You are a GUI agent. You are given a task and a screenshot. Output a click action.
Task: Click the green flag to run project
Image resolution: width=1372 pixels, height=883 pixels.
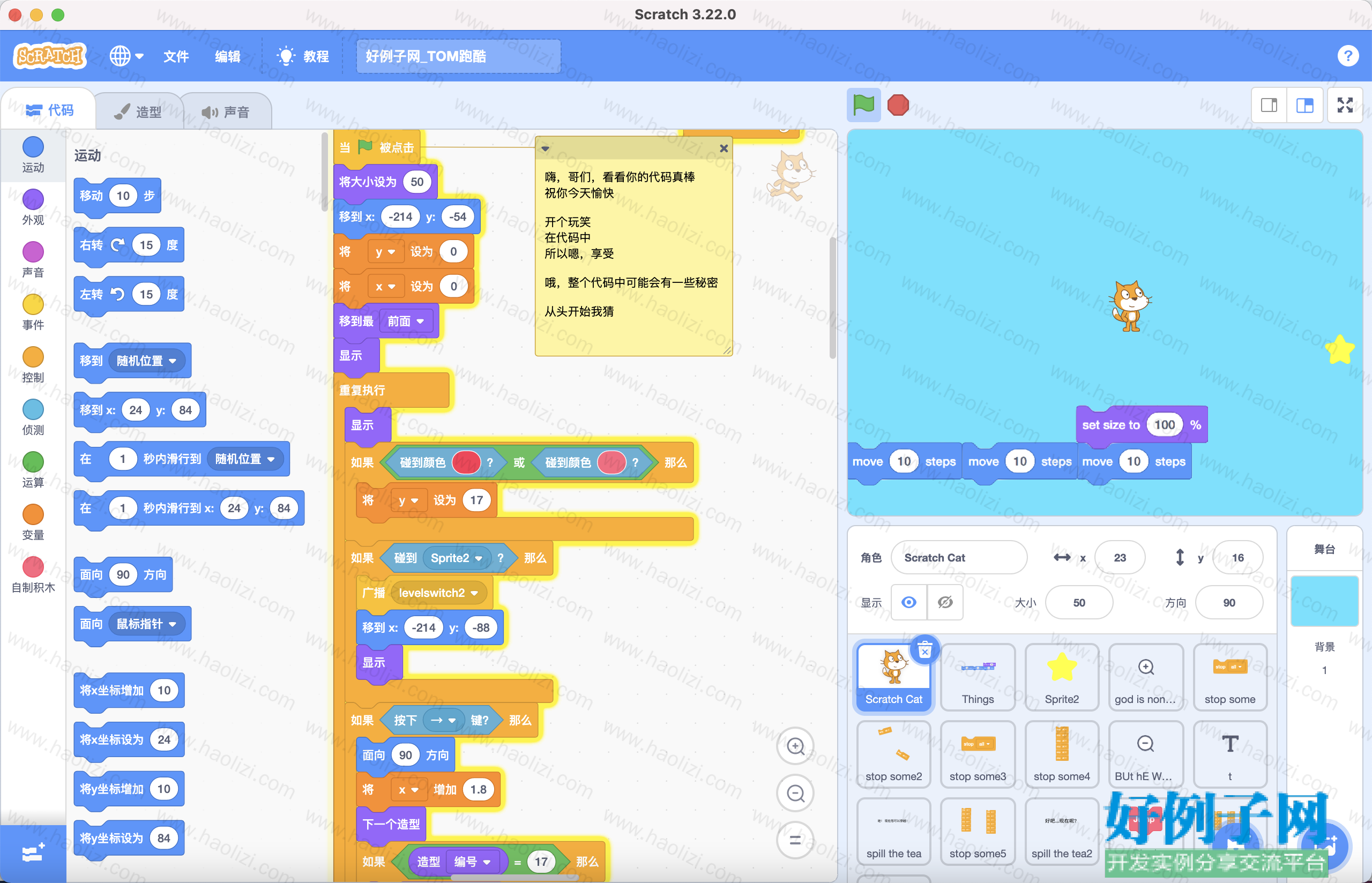click(x=863, y=105)
